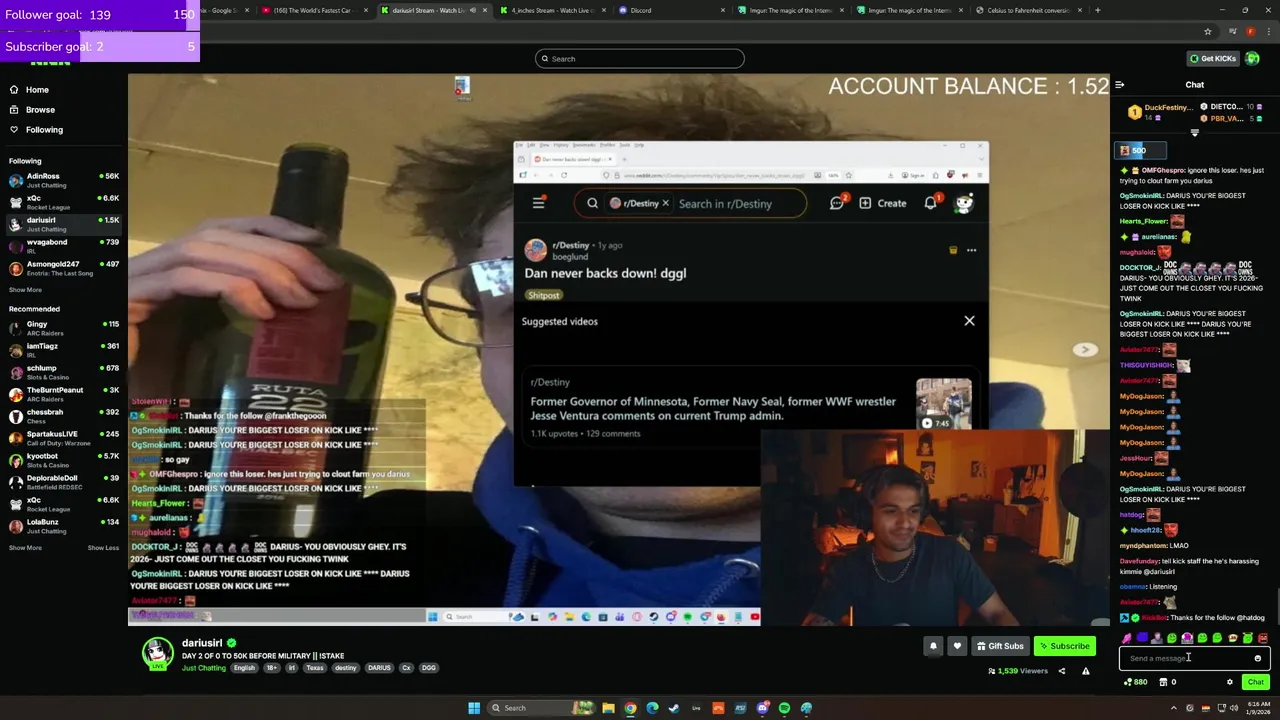Open Windows Start menu
Image resolution: width=1280 pixels, height=720 pixels.
click(x=474, y=708)
